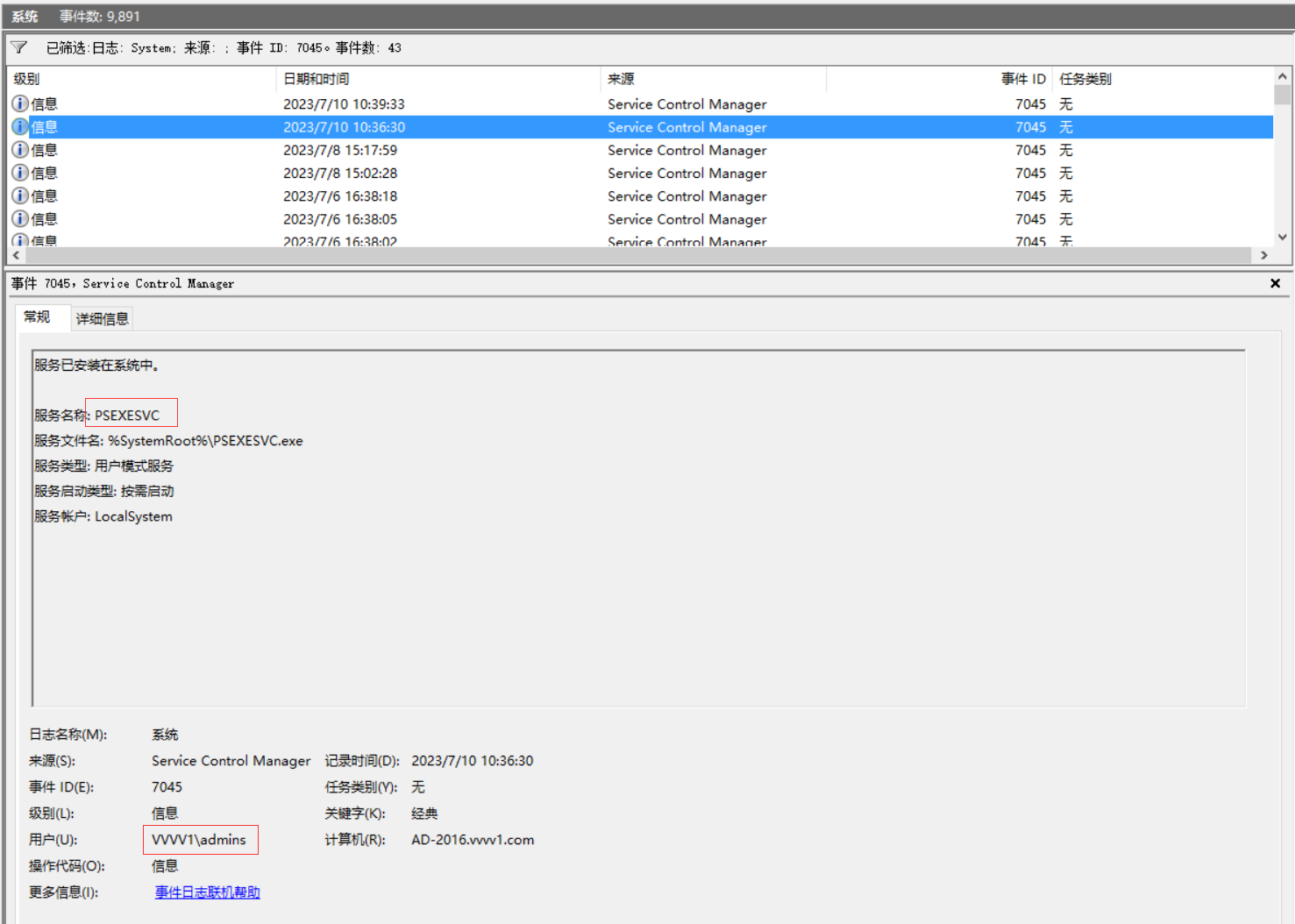The image size is (1295, 924).
Task: Click the information icon on the 16:38:02 event
Action: pyautogui.click(x=19, y=239)
